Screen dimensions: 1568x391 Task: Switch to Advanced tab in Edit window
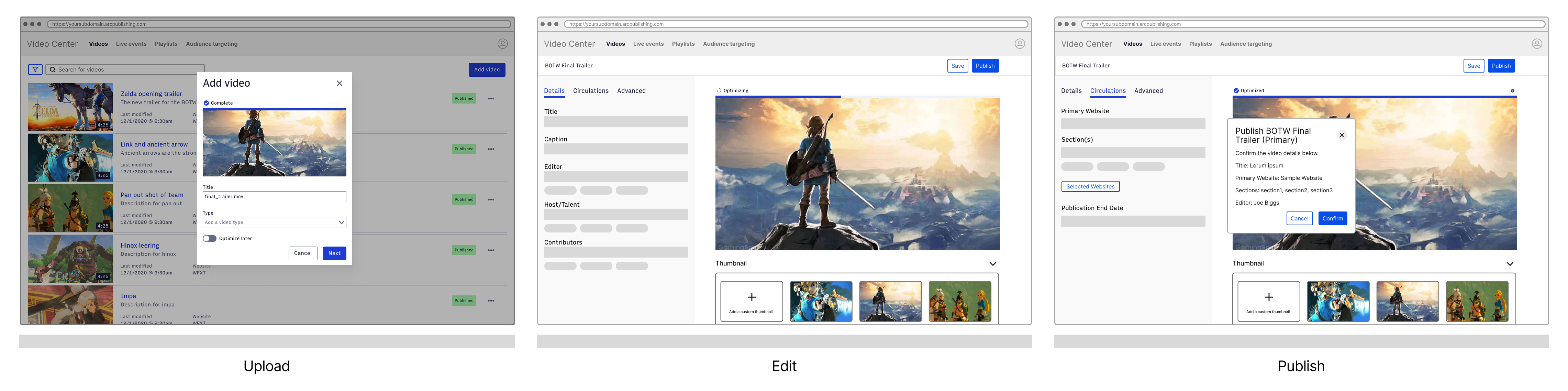pos(631,91)
